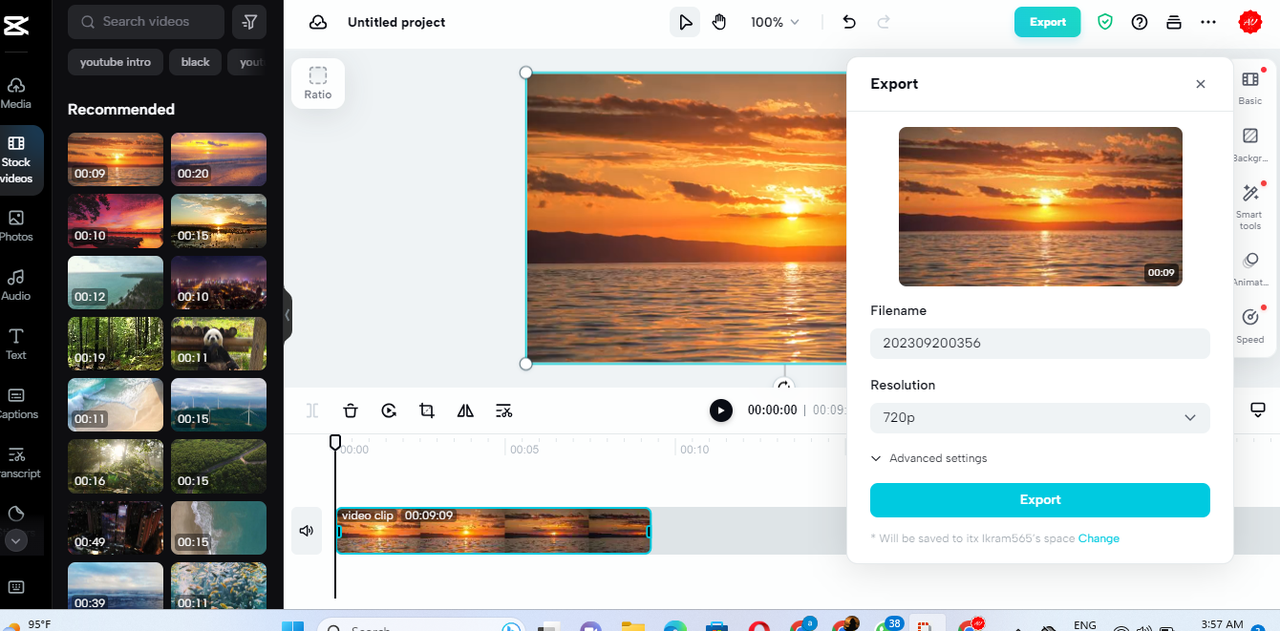1280x631 pixels.
Task: Click the shield security icon
Action: click(1105, 22)
